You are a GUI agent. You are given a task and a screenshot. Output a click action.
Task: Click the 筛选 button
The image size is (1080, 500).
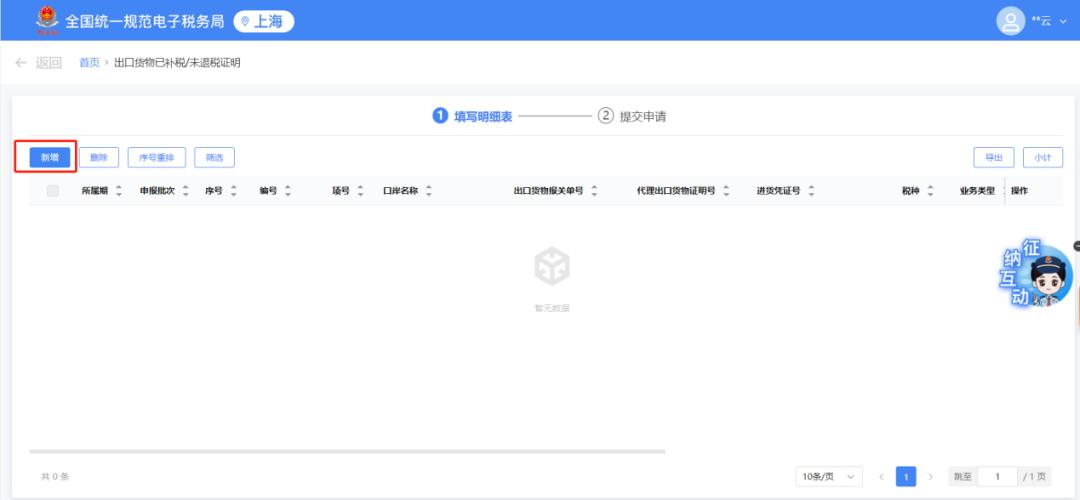point(214,158)
